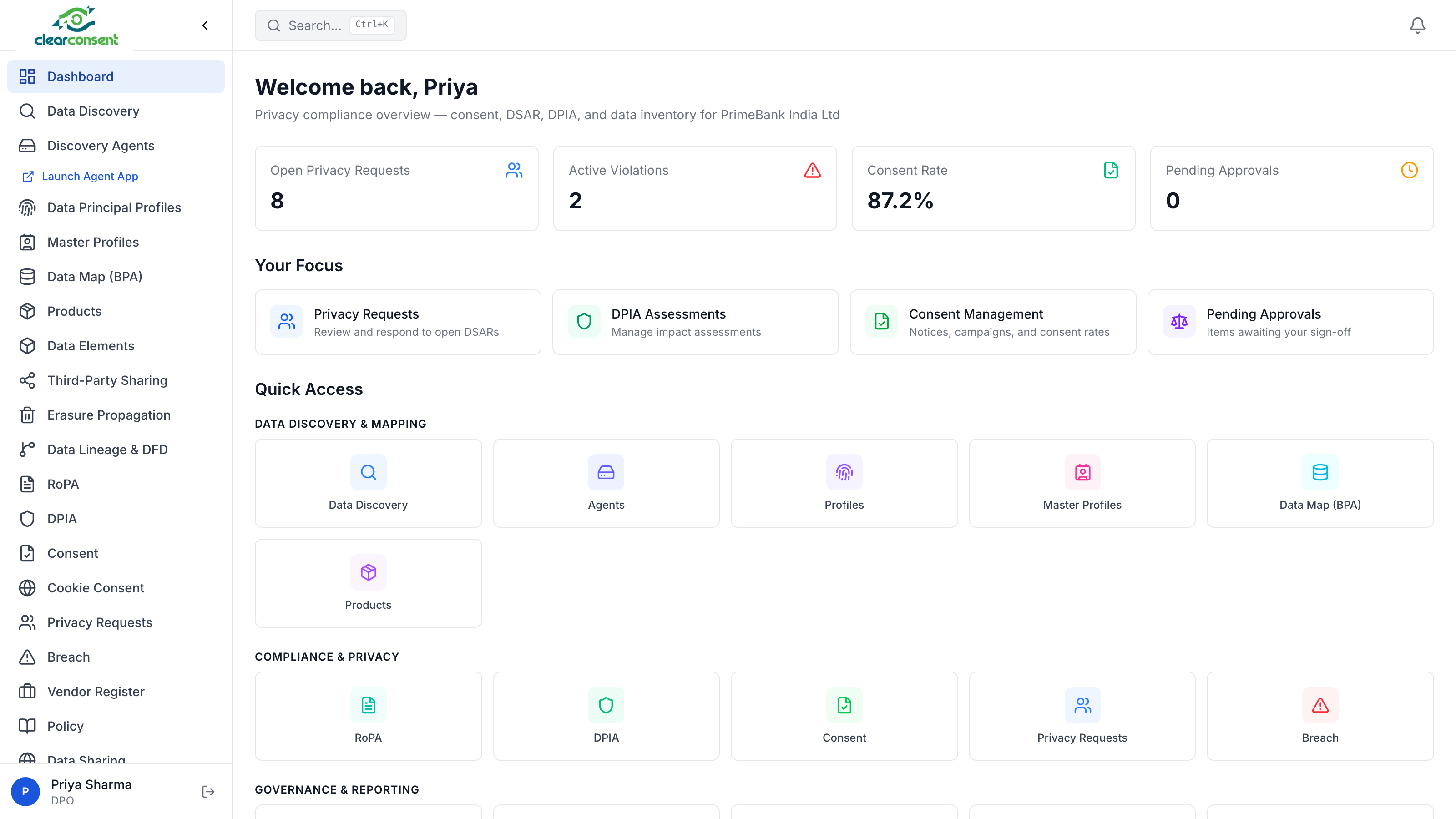Click the Consent Rate value 87.2%

coord(900,201)
